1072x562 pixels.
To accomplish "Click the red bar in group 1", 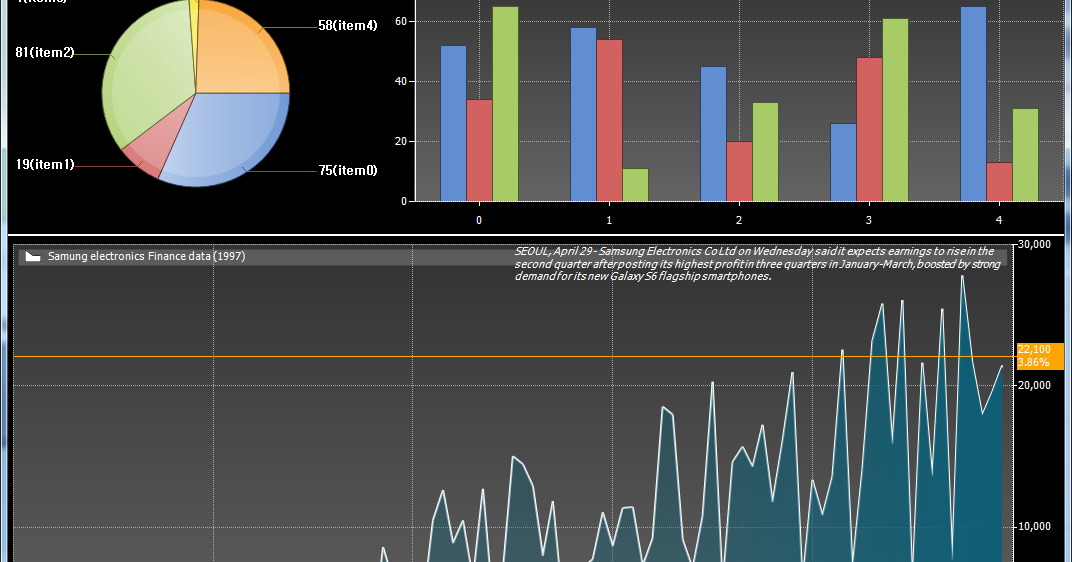I will coord(609,120).
